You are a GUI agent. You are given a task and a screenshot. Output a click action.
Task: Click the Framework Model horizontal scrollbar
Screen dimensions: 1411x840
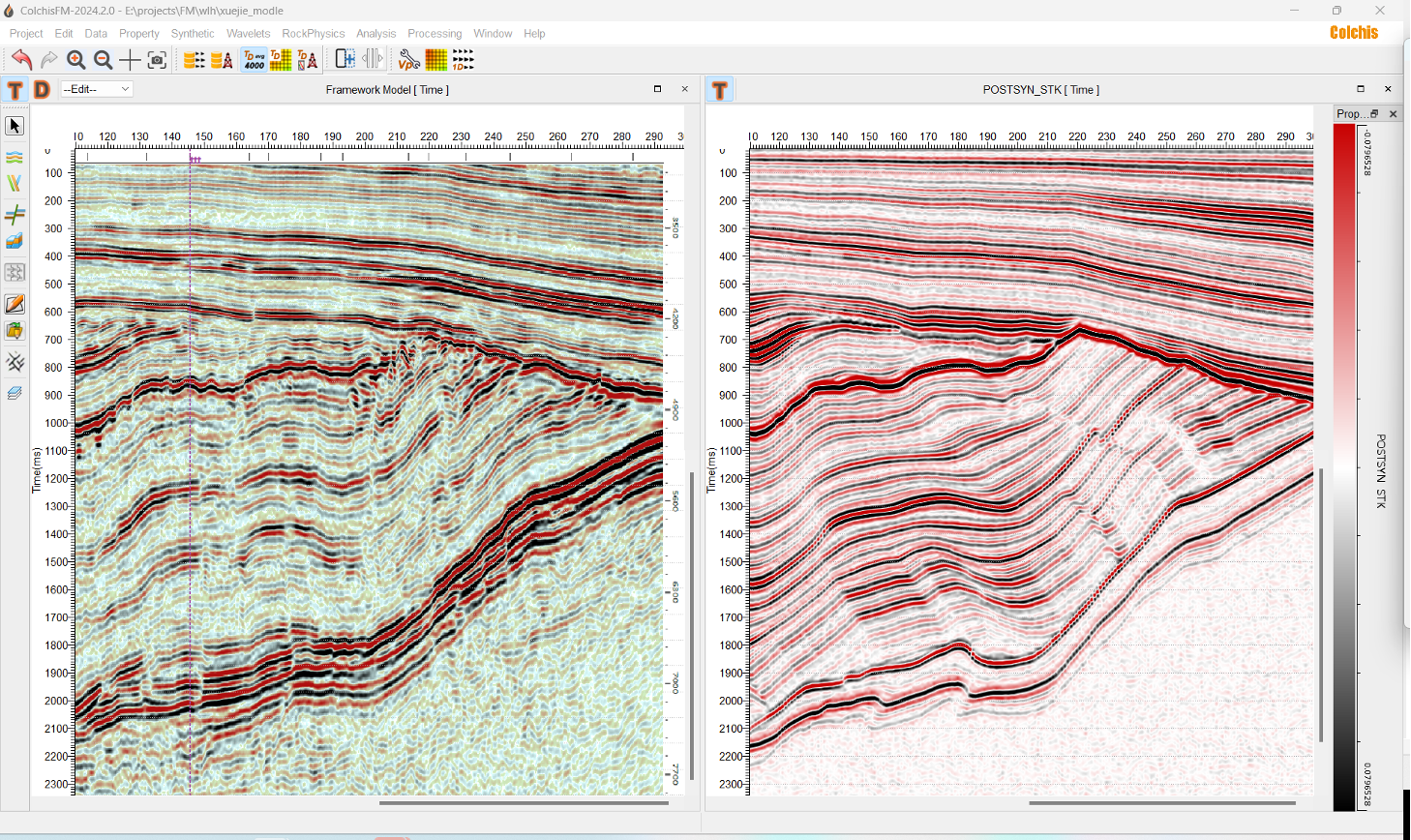coord(524,802)
